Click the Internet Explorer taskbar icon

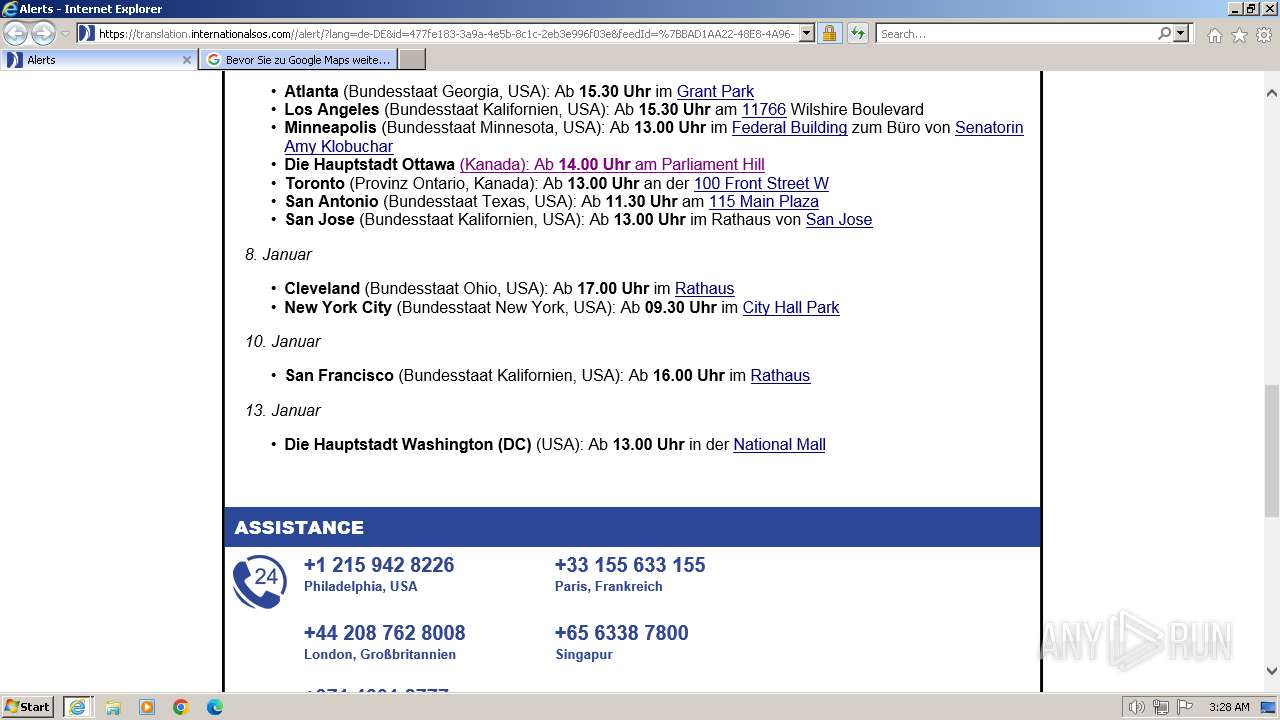pos(77,707)
